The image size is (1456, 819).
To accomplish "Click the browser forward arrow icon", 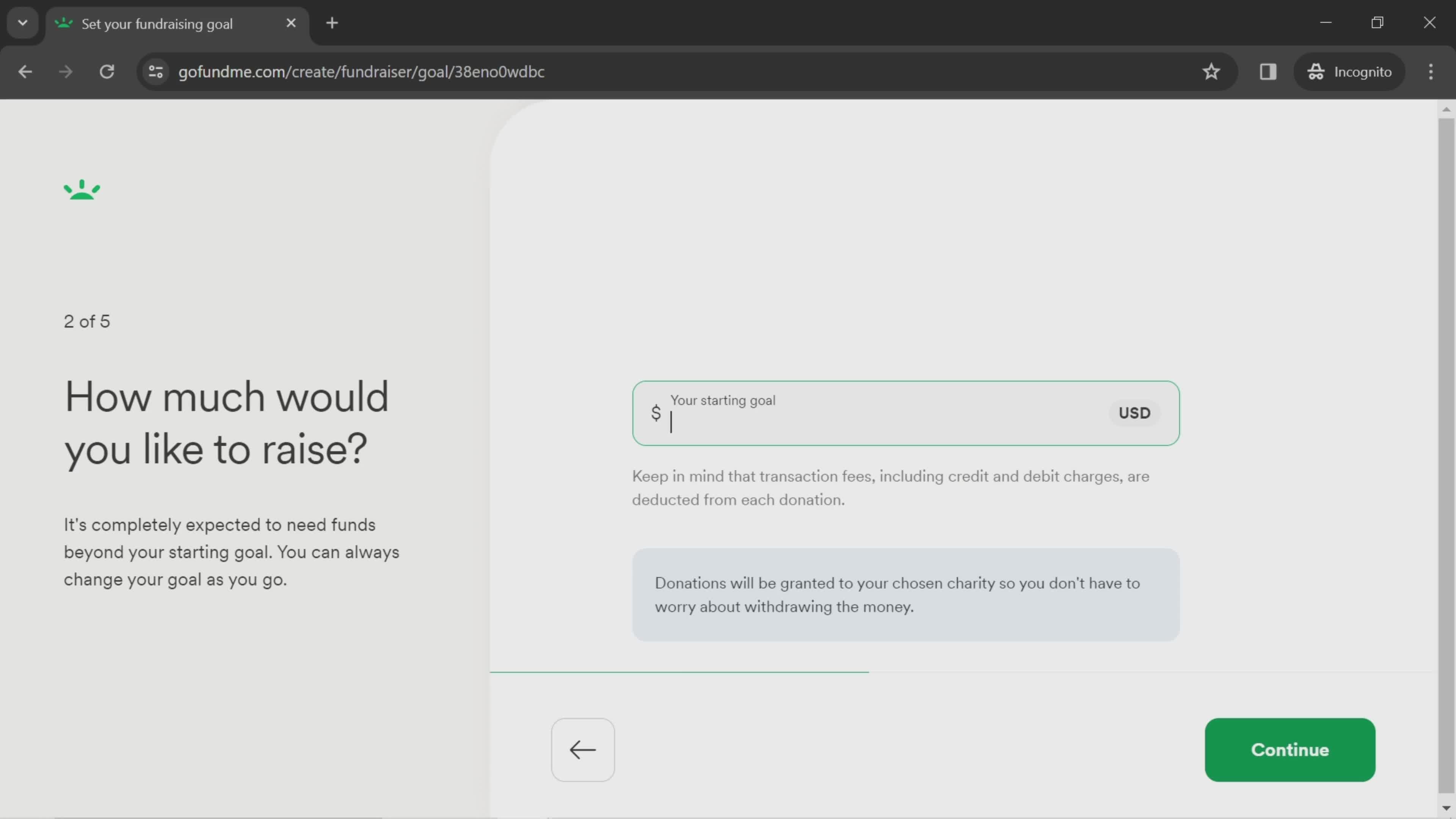I will tap(64, 71).
